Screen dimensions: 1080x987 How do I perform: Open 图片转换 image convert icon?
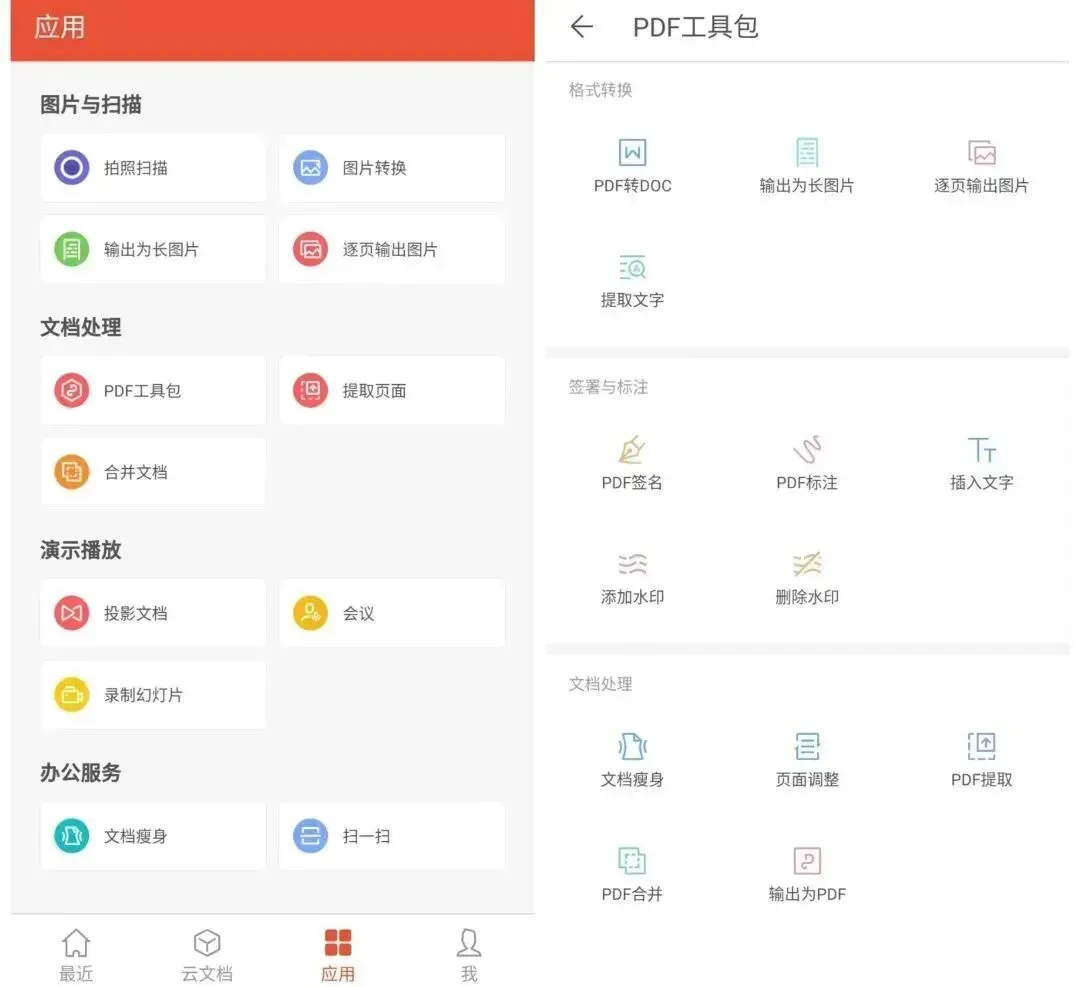[x=311, y=167]
